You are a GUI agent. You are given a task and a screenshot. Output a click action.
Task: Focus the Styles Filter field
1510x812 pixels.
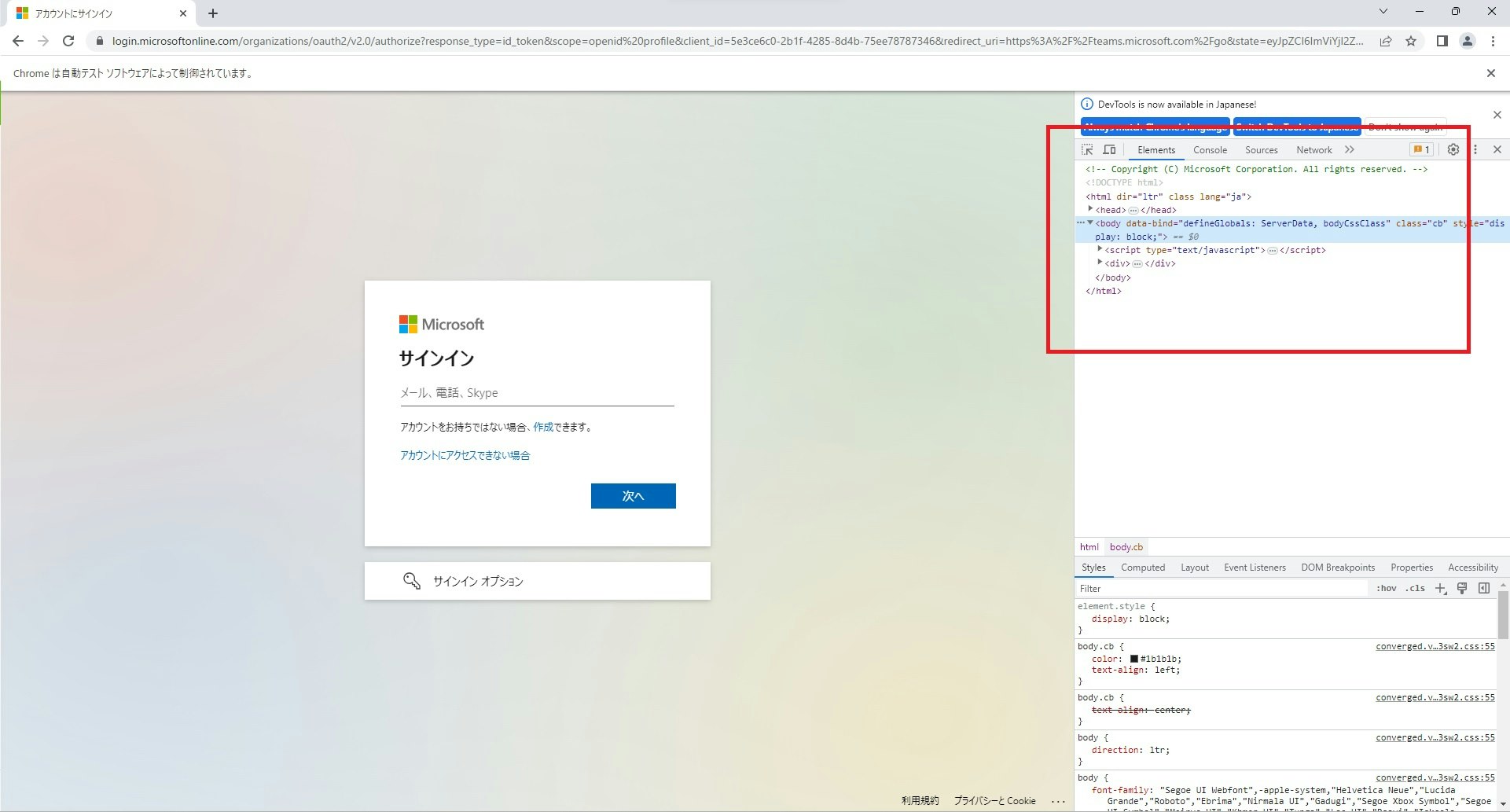pyautogui.click(x=1222, y=588)
